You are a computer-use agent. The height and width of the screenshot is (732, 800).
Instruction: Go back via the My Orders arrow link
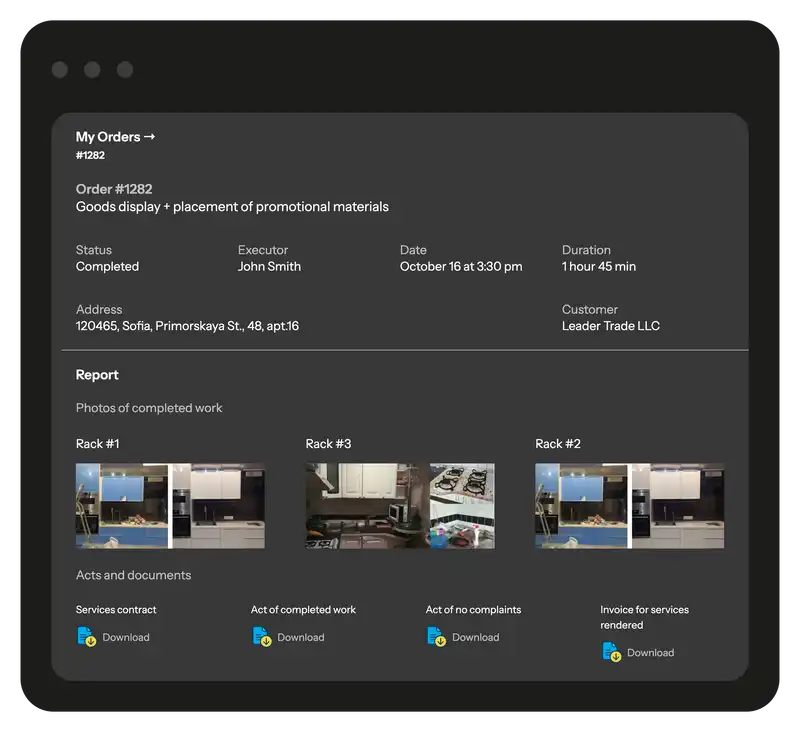(x=115, y=137)
